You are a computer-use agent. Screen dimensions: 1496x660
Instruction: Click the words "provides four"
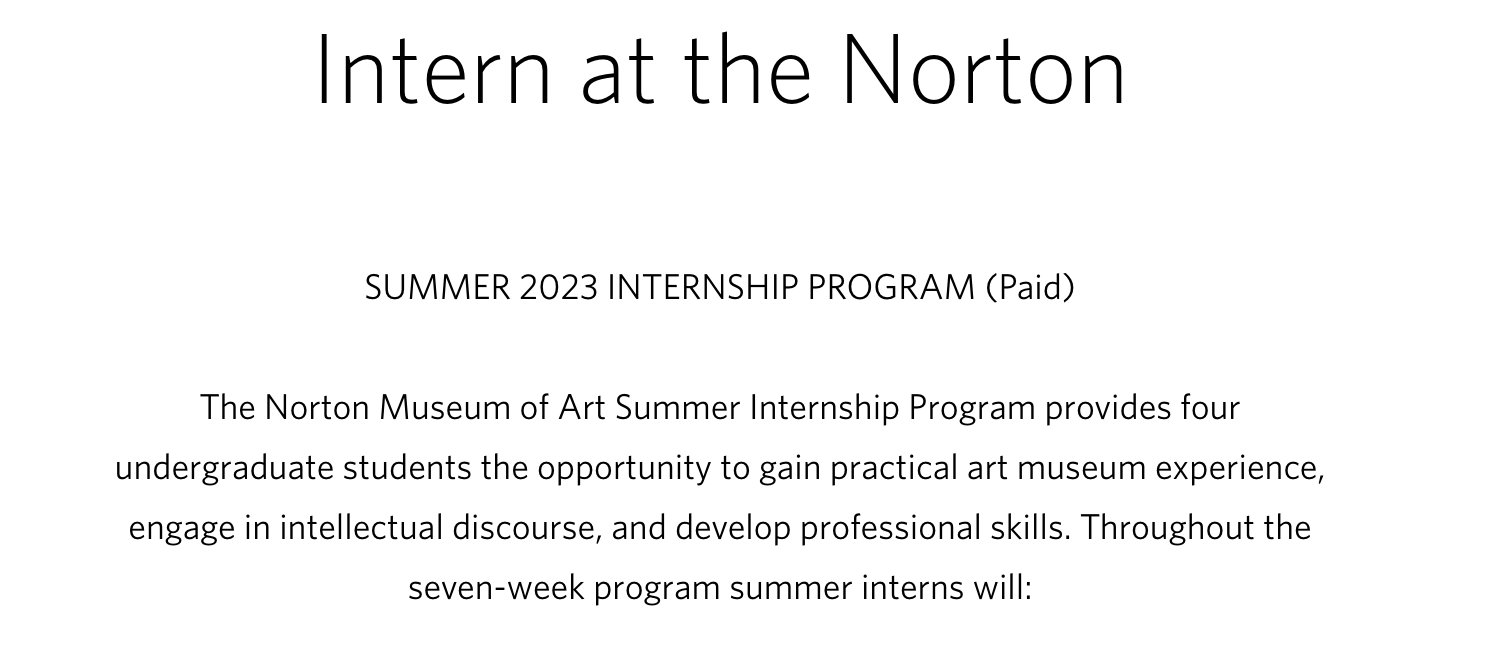click(x=1142, y=408)
